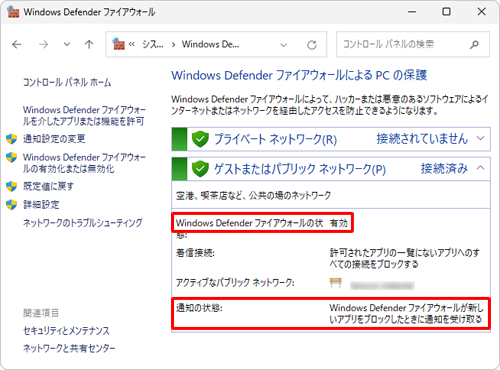The height and width of the screenshot is (370, 500).
Task: Open 既定値に戻す link
Action: (48, 186)
